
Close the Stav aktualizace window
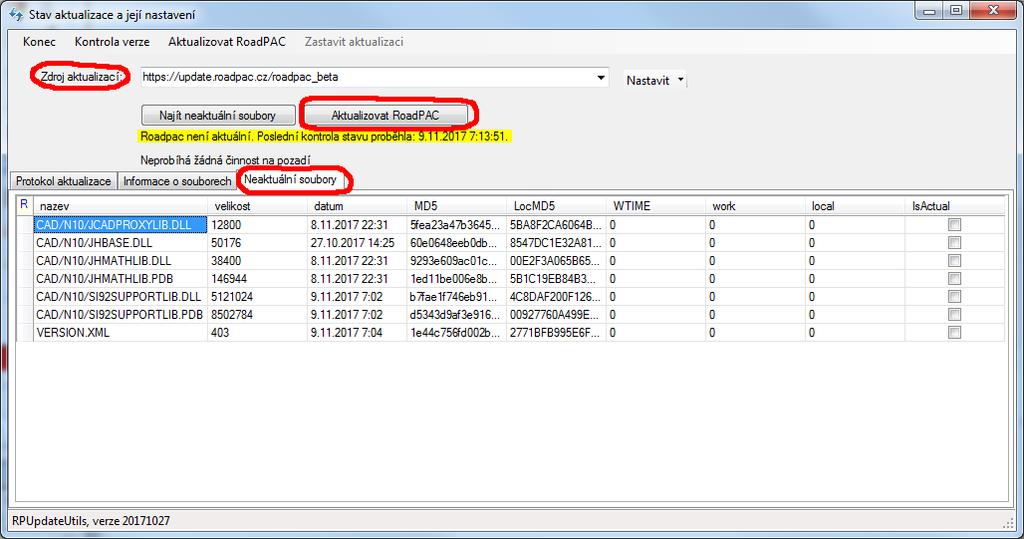(993, 11)
